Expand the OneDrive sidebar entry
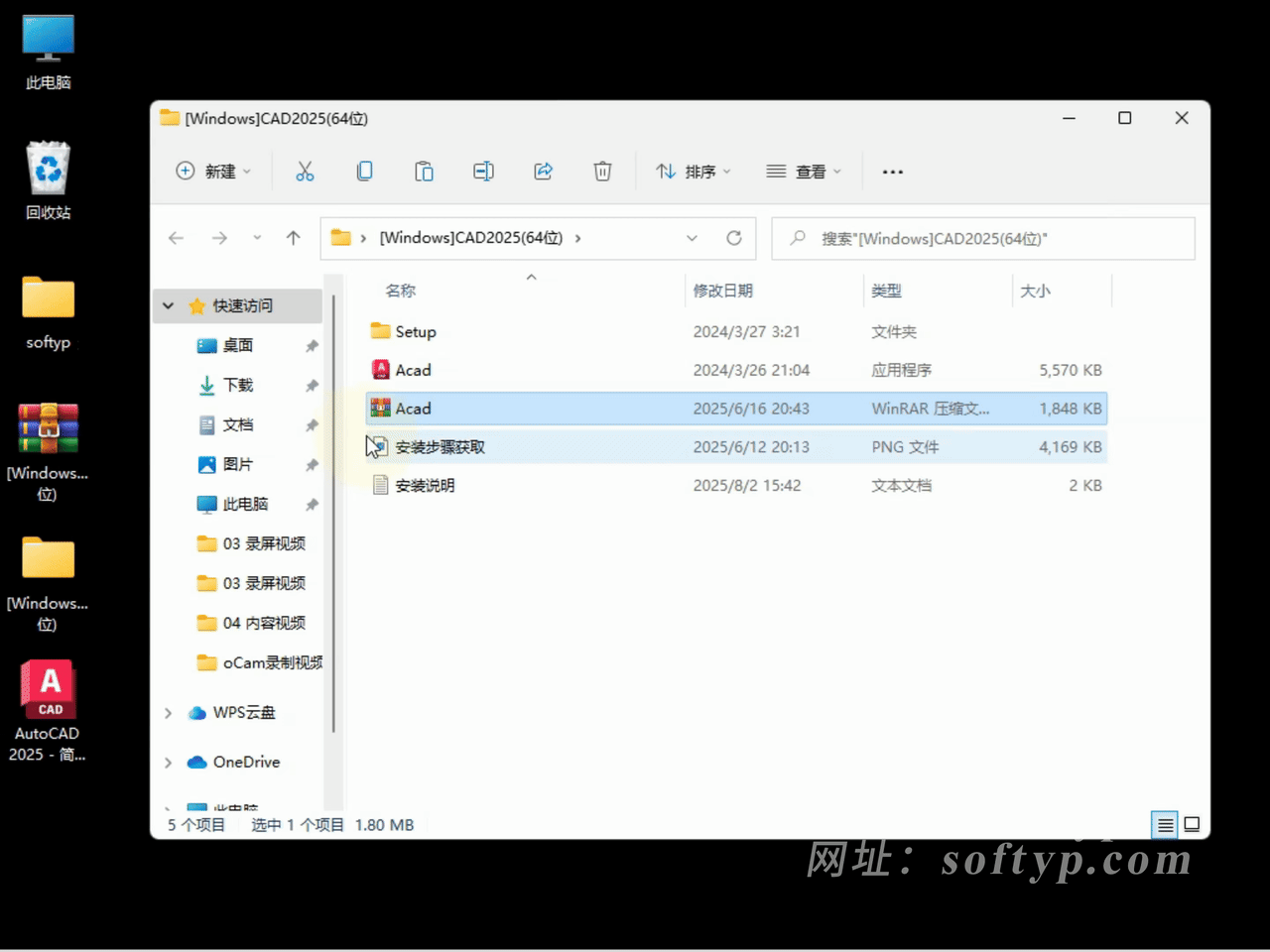 [168, 762]
